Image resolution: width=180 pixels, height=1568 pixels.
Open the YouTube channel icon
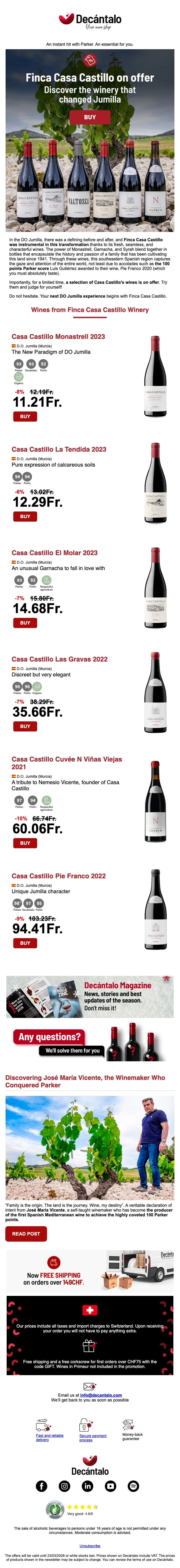point(111,1486)
